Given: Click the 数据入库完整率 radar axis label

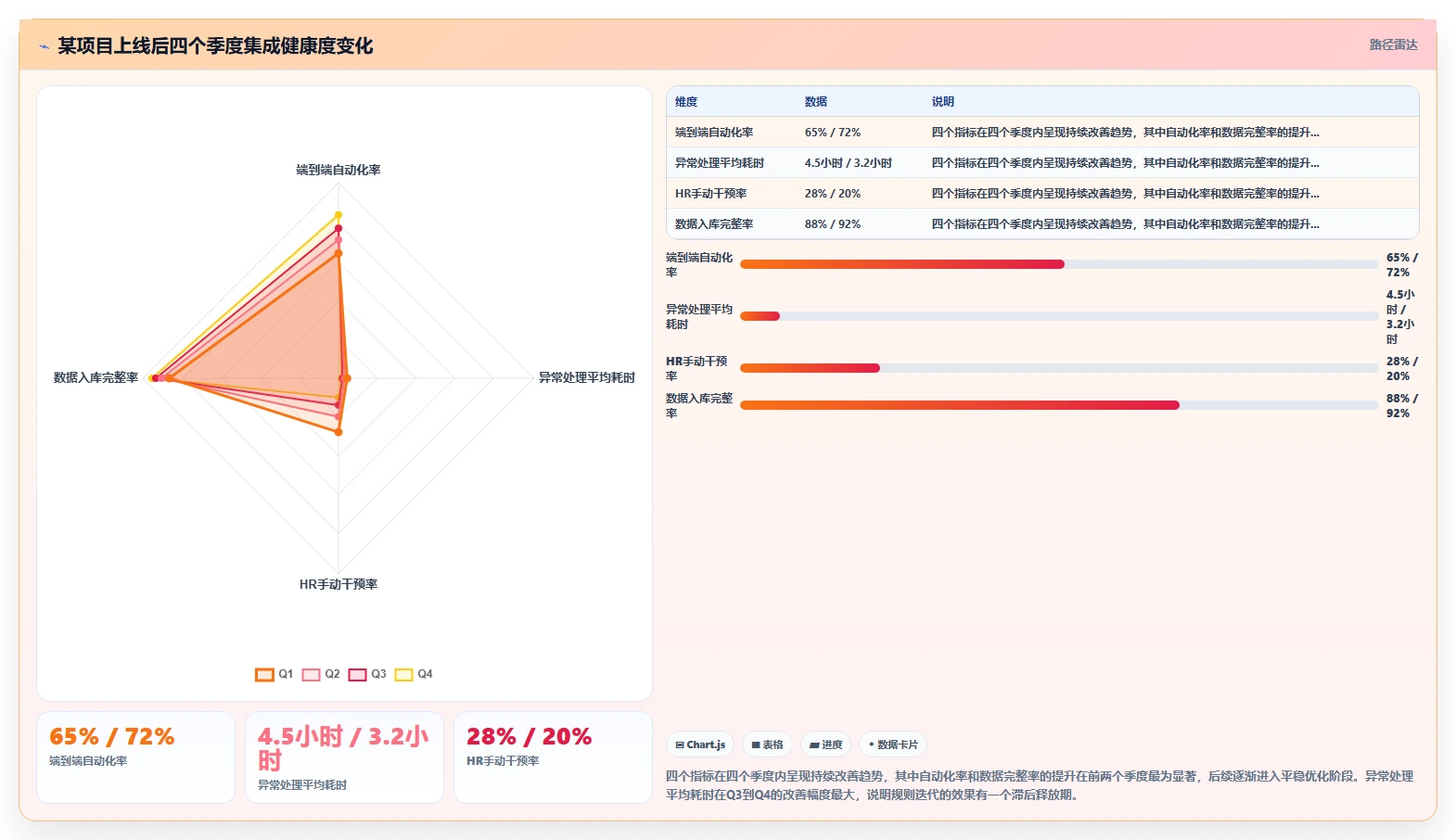Looking at the screenshot, I should [96, 377].
